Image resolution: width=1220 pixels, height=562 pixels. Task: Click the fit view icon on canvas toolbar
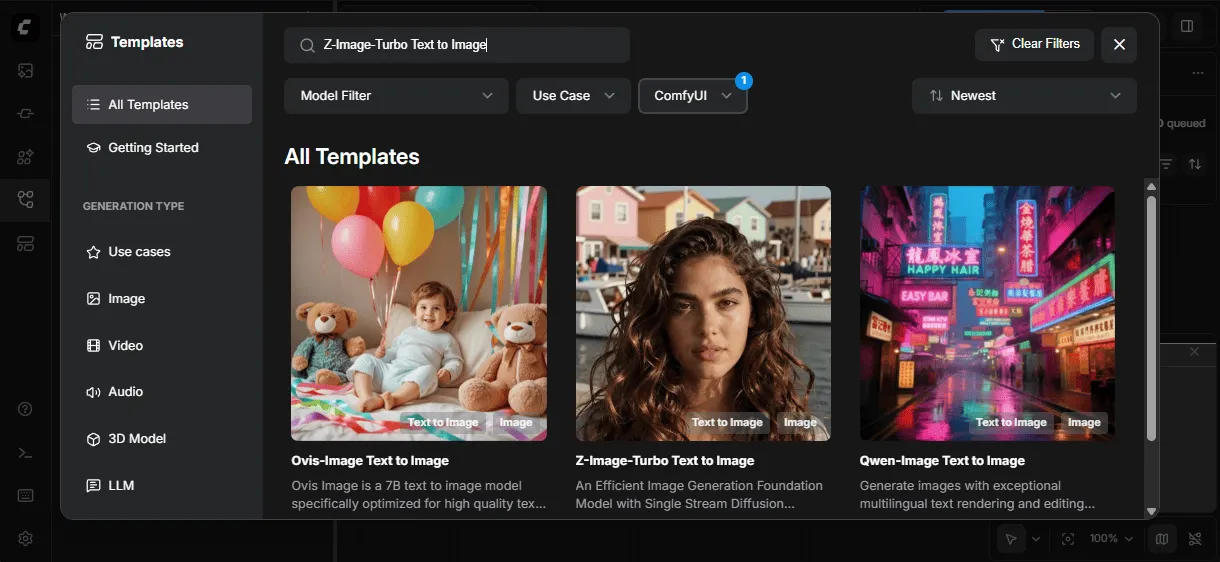point(1068,539)
